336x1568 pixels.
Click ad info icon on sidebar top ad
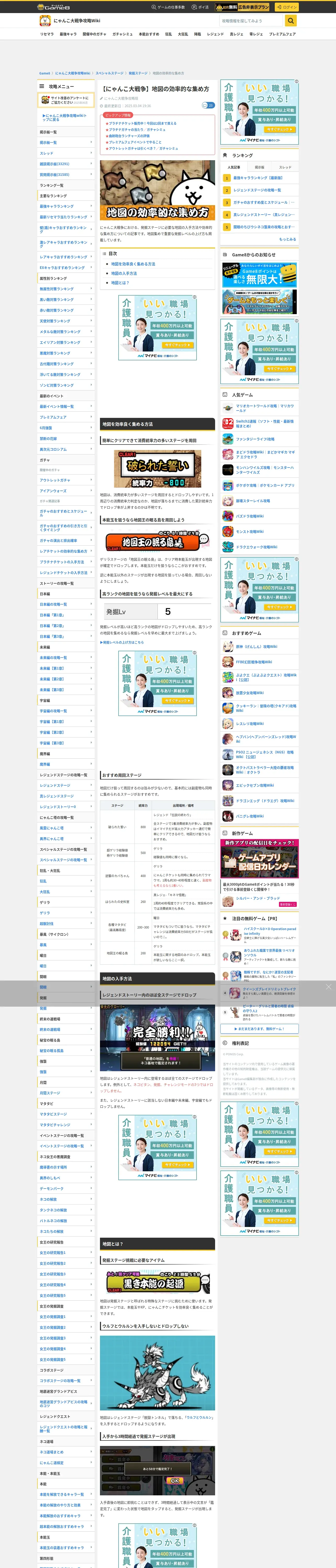click(297, 81)
